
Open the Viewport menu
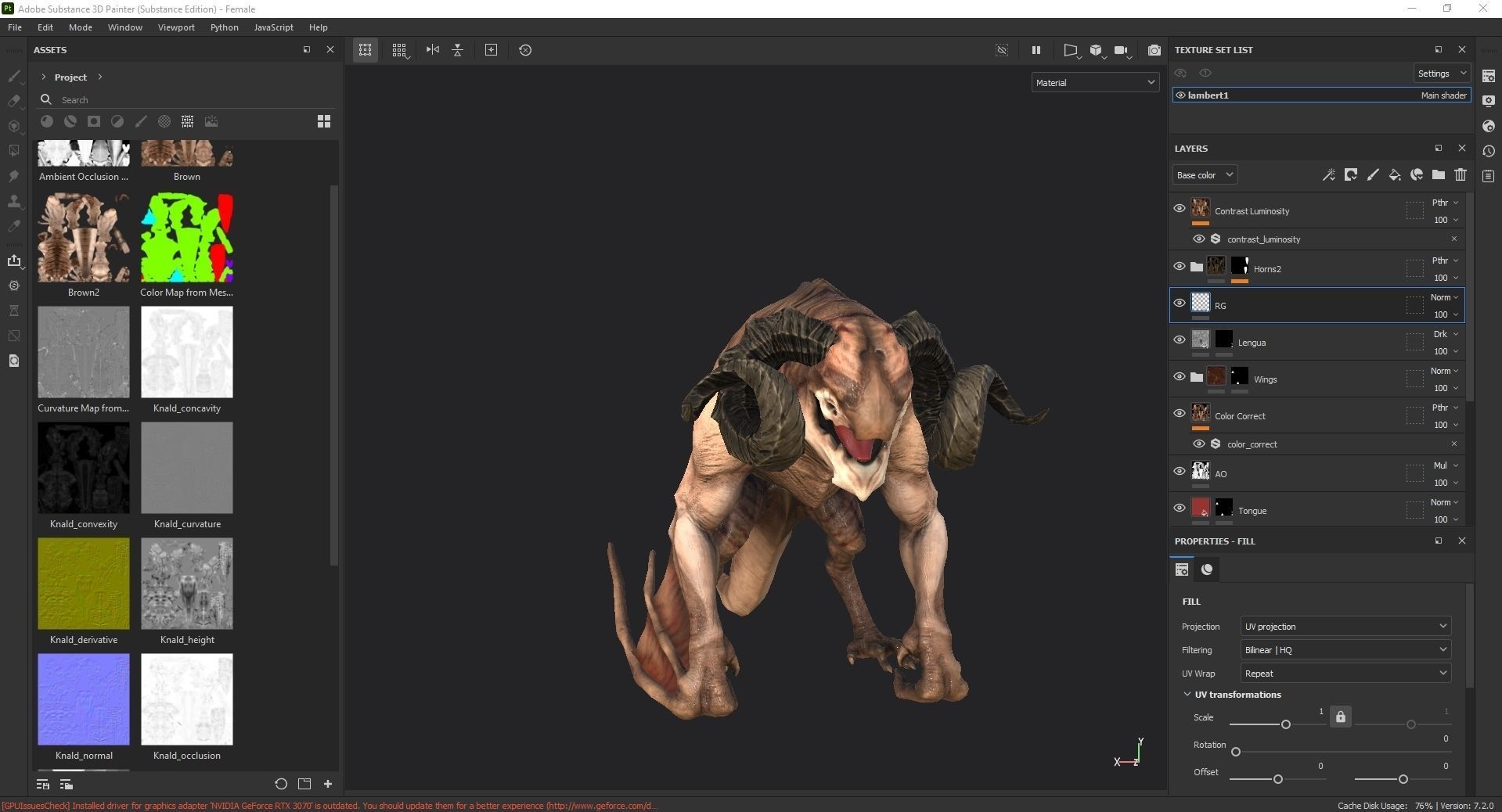[176, 27]
